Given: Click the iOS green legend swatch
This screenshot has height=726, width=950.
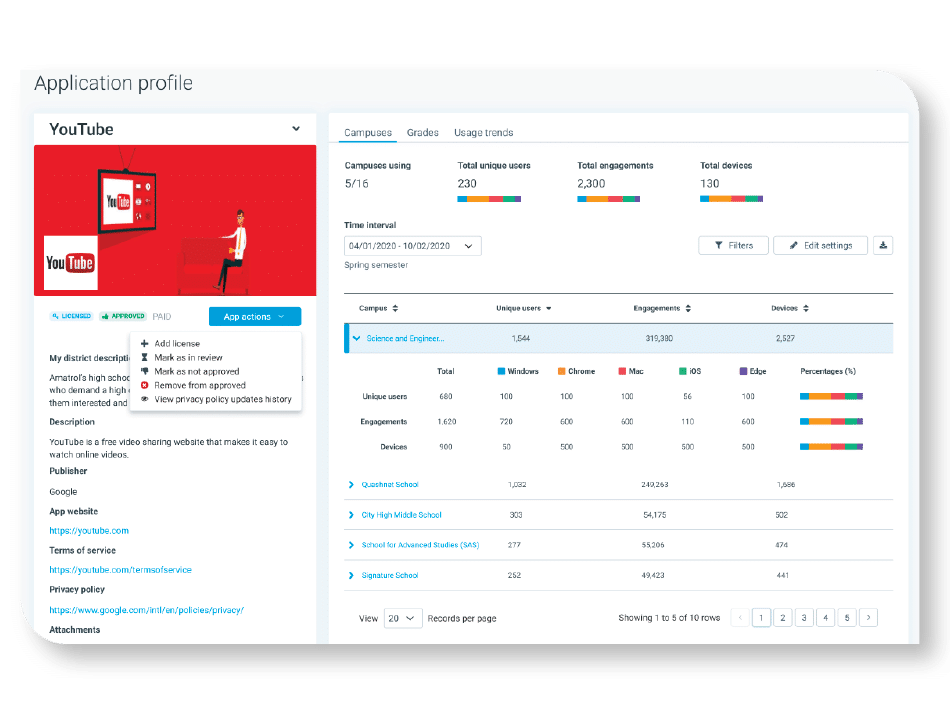Looking at the screenshot, I should [683, 371].
